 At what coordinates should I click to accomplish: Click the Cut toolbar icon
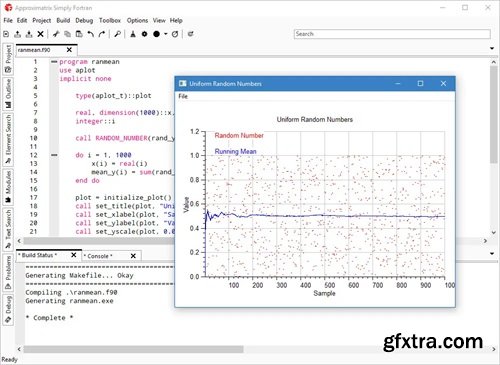coord(56,34)
